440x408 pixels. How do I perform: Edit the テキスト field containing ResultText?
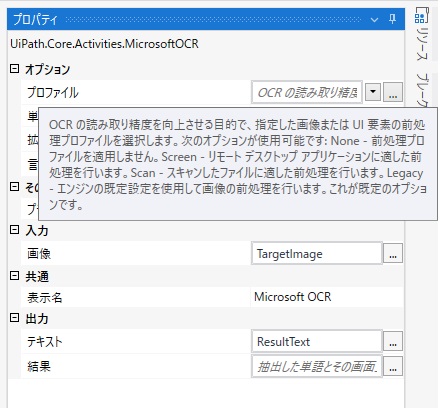pyautogui.click(x=317, y=341)
